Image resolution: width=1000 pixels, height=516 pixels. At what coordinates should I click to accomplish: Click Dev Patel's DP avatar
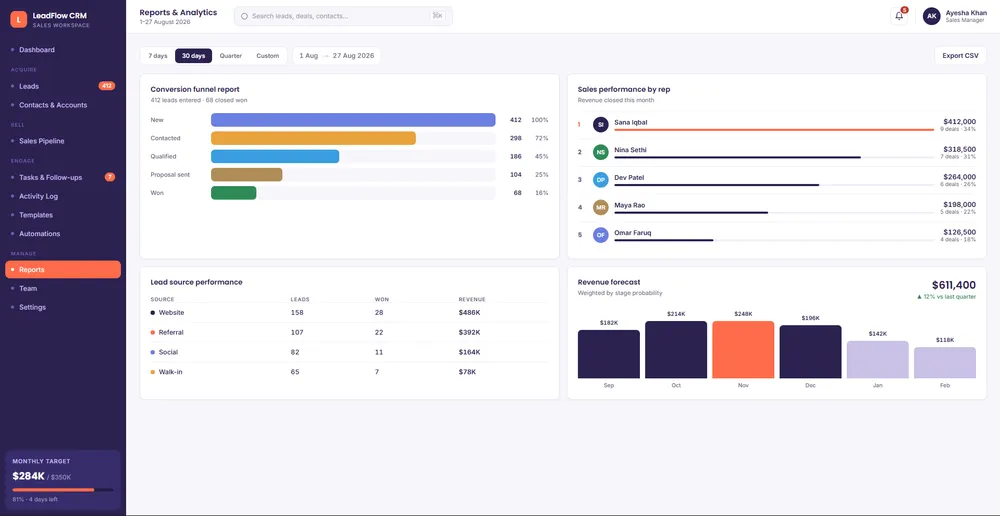pyautogui.click(x=600, y=180)
